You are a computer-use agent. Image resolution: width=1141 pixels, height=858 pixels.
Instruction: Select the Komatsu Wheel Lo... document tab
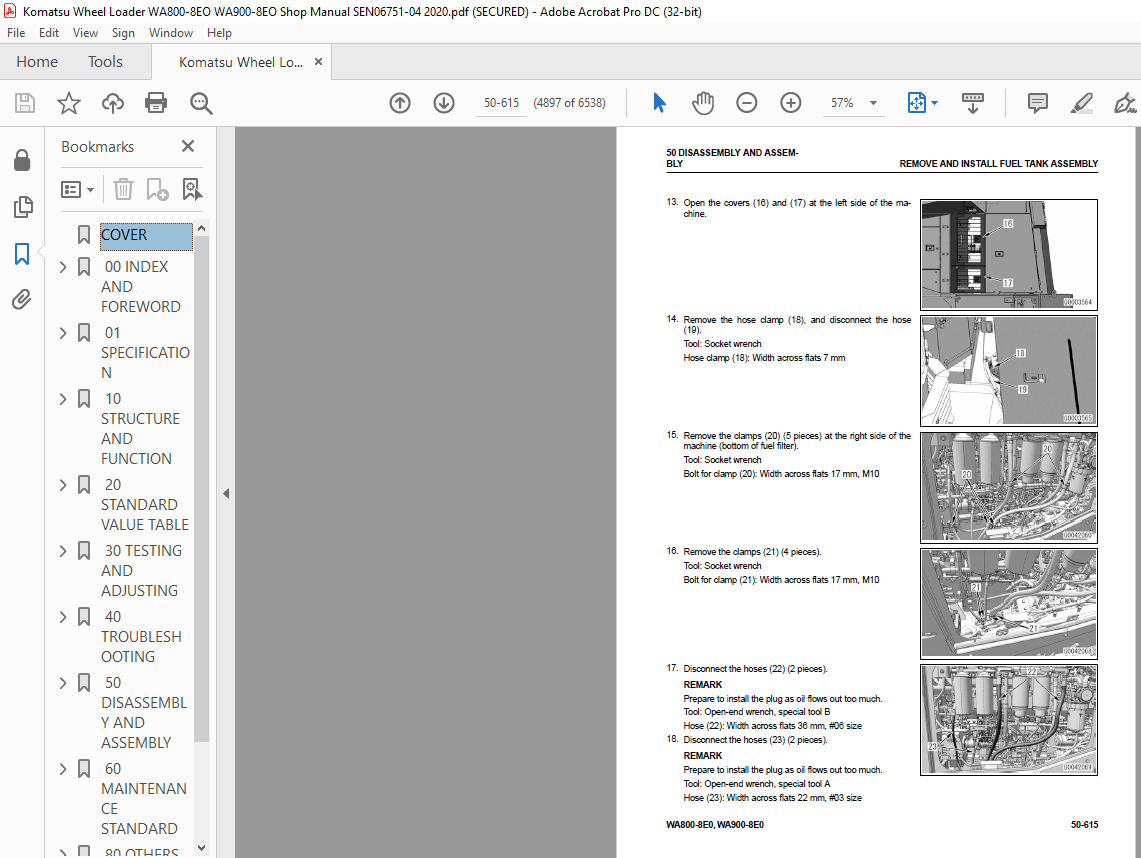pyautogui.click(x=240, y=62)
